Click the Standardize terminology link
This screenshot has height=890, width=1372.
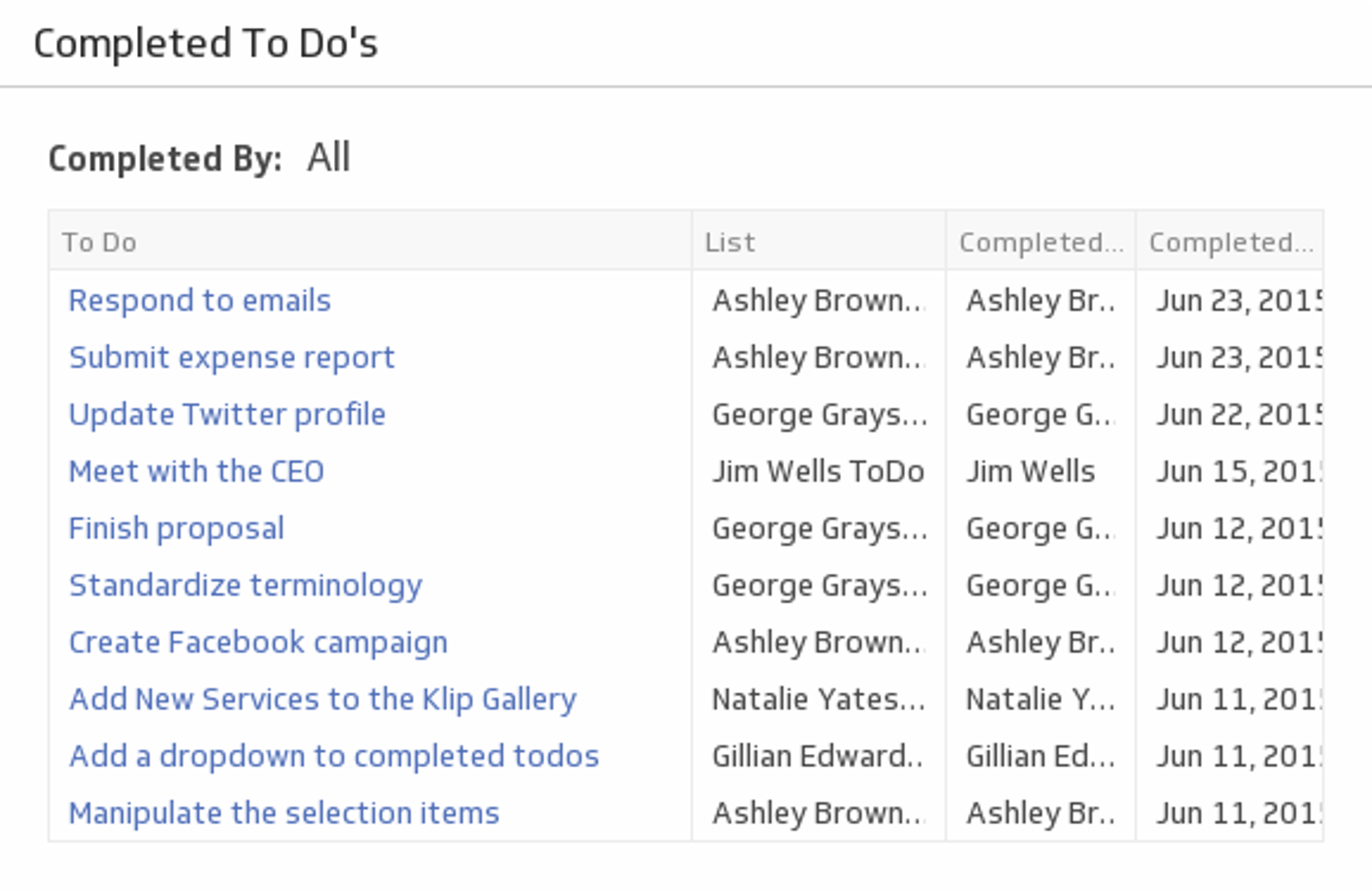coord(245,585)
